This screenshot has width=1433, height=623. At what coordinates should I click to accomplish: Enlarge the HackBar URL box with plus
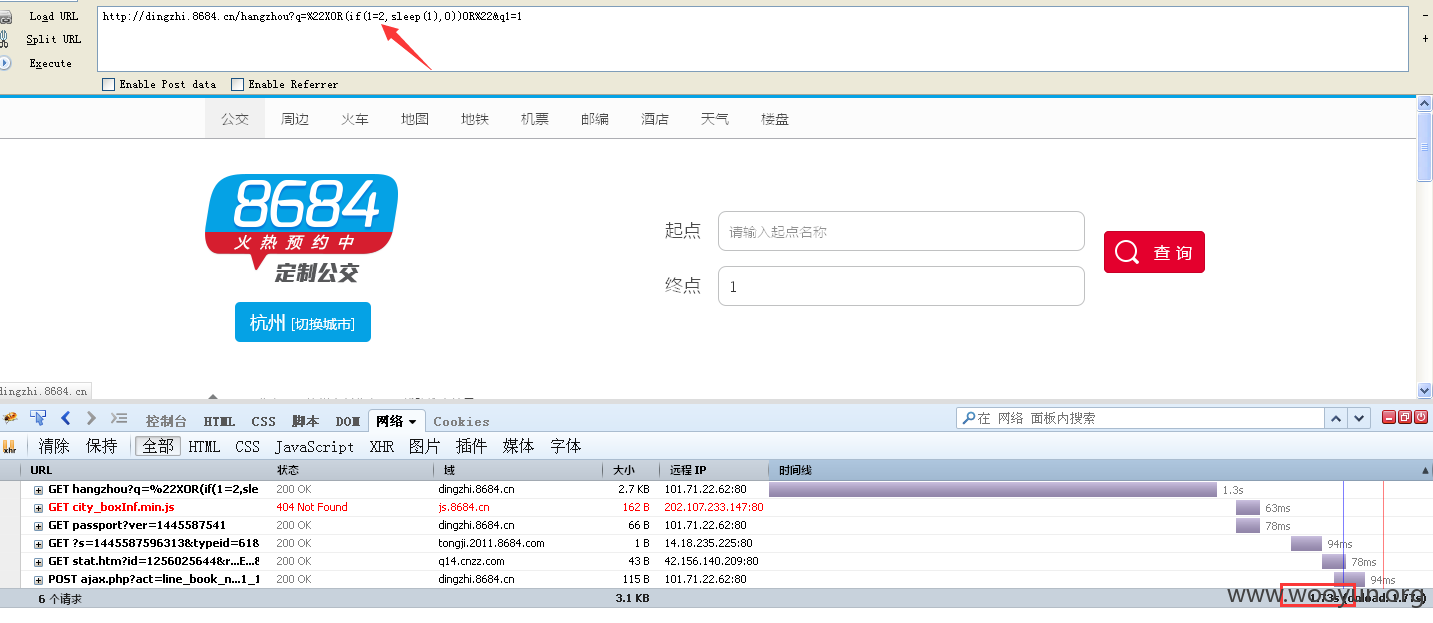point(1425,38)
